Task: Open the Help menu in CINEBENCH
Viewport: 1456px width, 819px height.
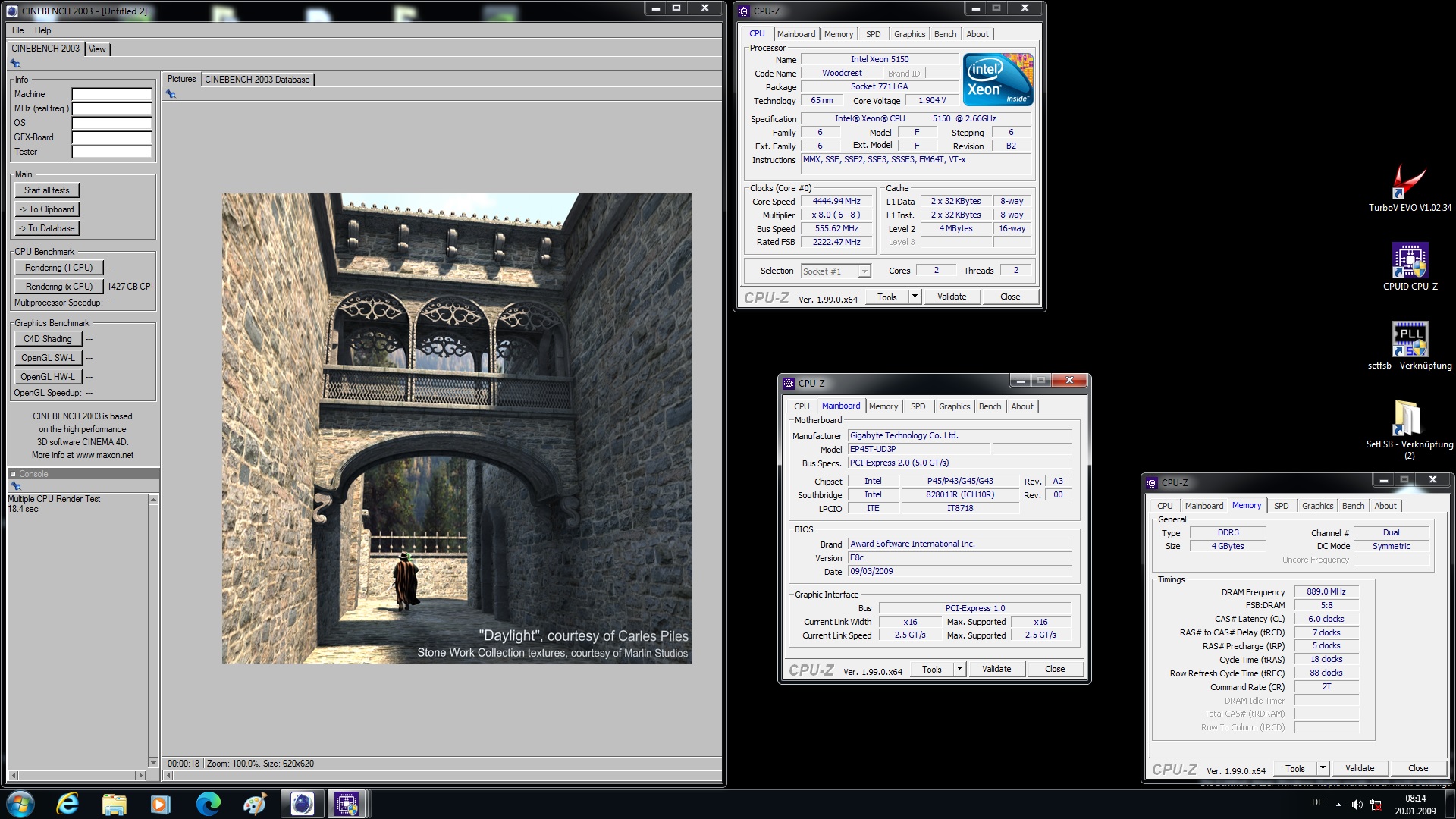Action: point(43,30)
